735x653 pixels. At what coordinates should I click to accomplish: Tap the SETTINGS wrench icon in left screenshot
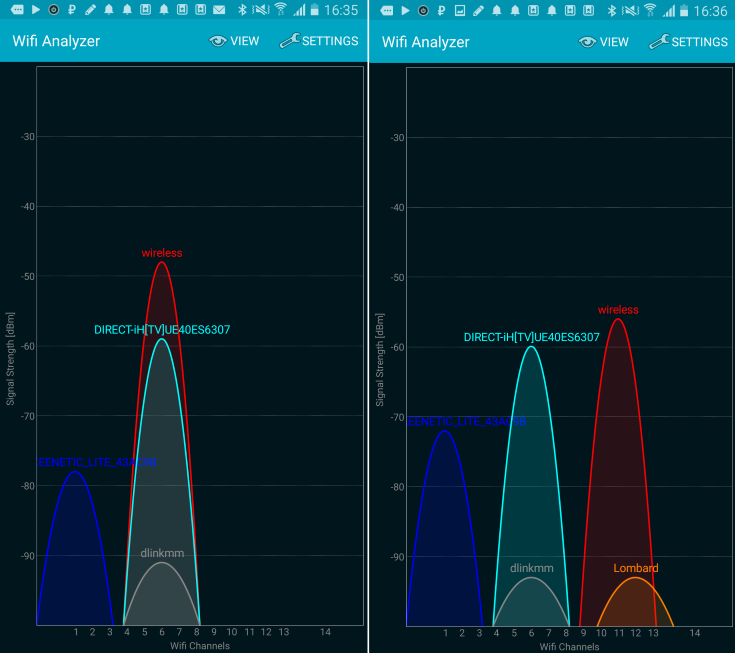290,41
